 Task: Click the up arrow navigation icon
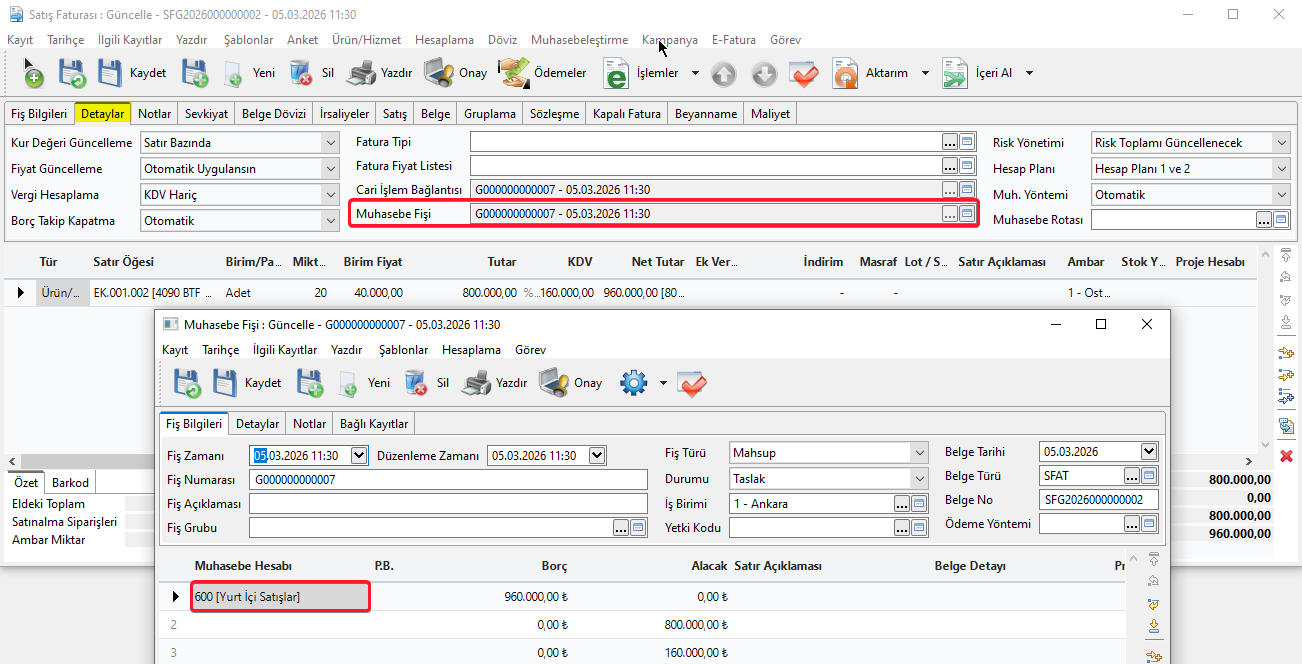[724, 74]
